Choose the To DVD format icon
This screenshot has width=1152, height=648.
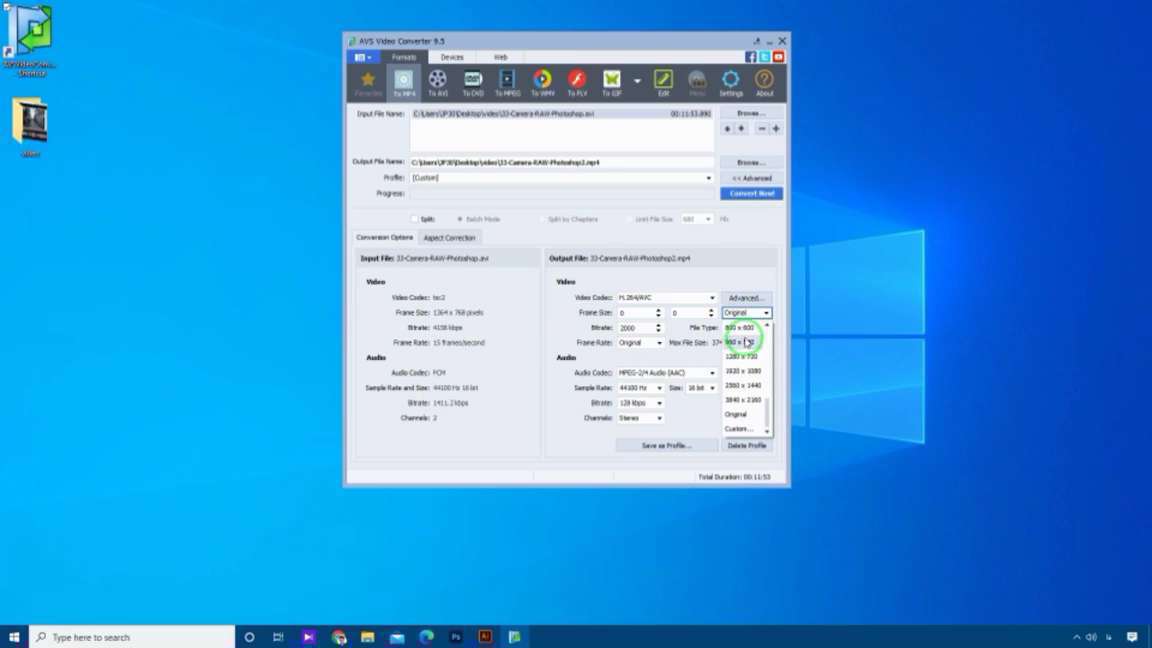tap(472, 83)
